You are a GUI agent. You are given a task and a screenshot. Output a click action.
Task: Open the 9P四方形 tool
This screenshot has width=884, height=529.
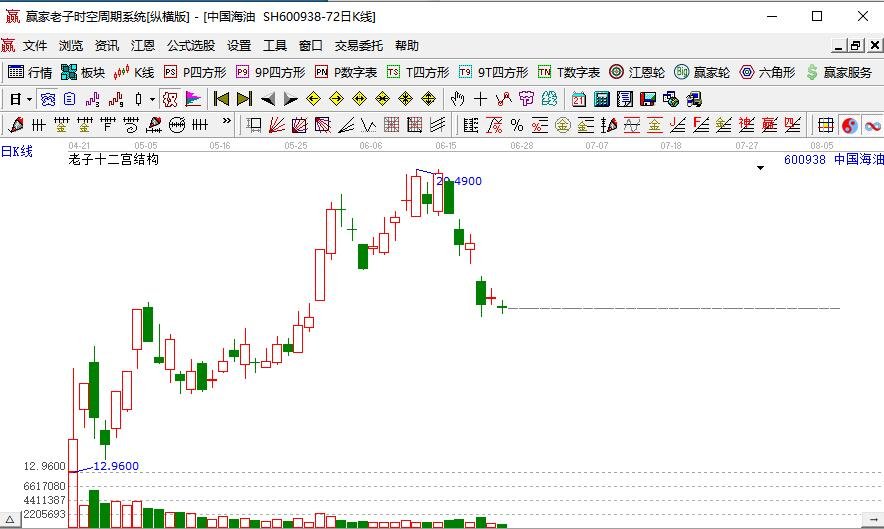tap(271, 72)
